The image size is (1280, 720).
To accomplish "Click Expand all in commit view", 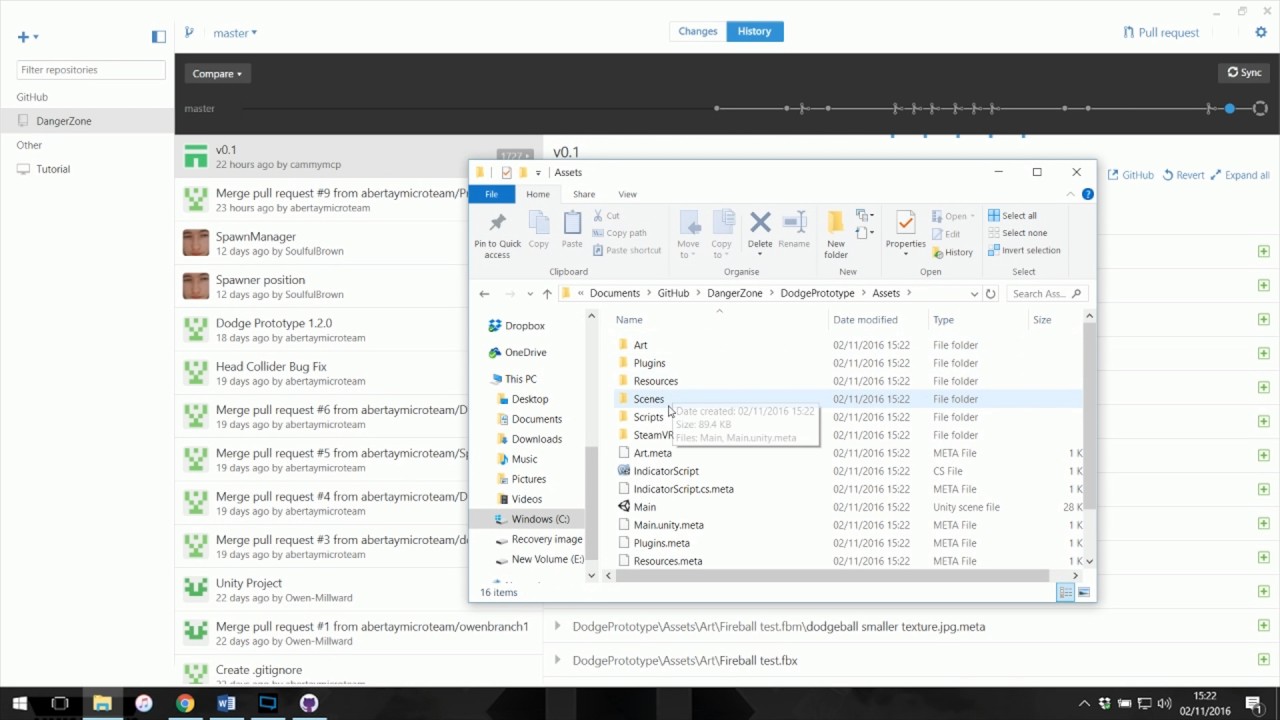I will pos(1240,175).
